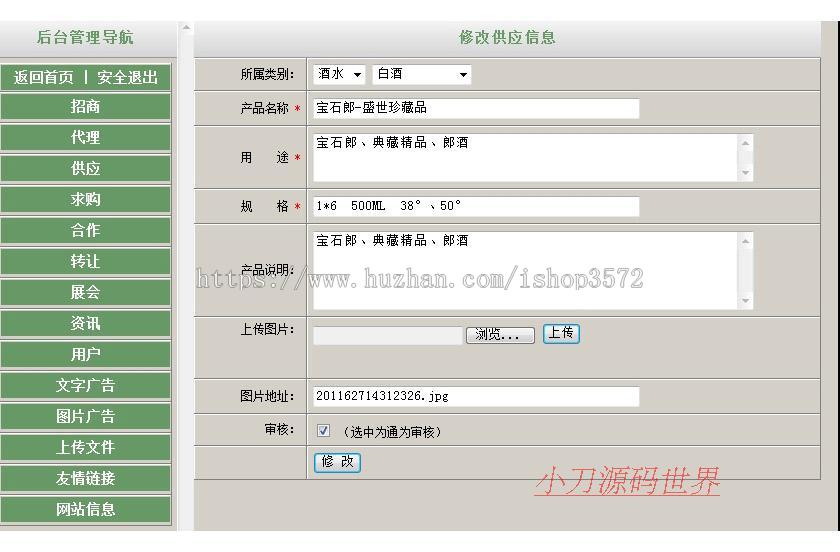Image resolution: width=840 pixels, height=552 pixels.
Task: Open the 用户 menu item
Action: point(86,354)
